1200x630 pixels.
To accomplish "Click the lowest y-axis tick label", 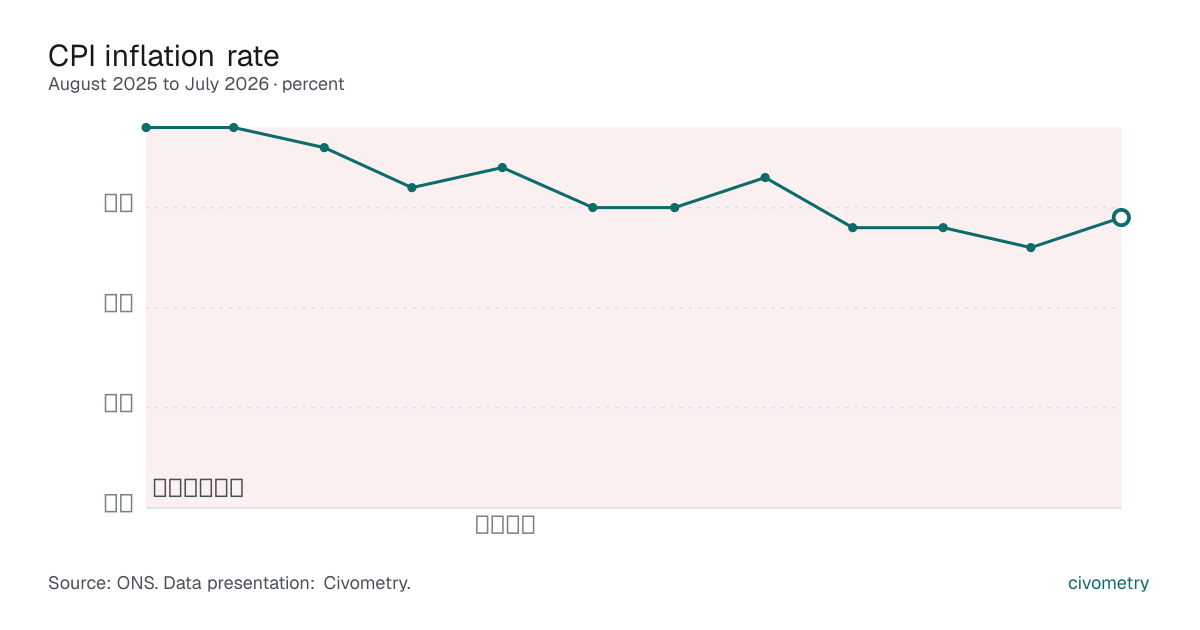I will pos(119,503).
